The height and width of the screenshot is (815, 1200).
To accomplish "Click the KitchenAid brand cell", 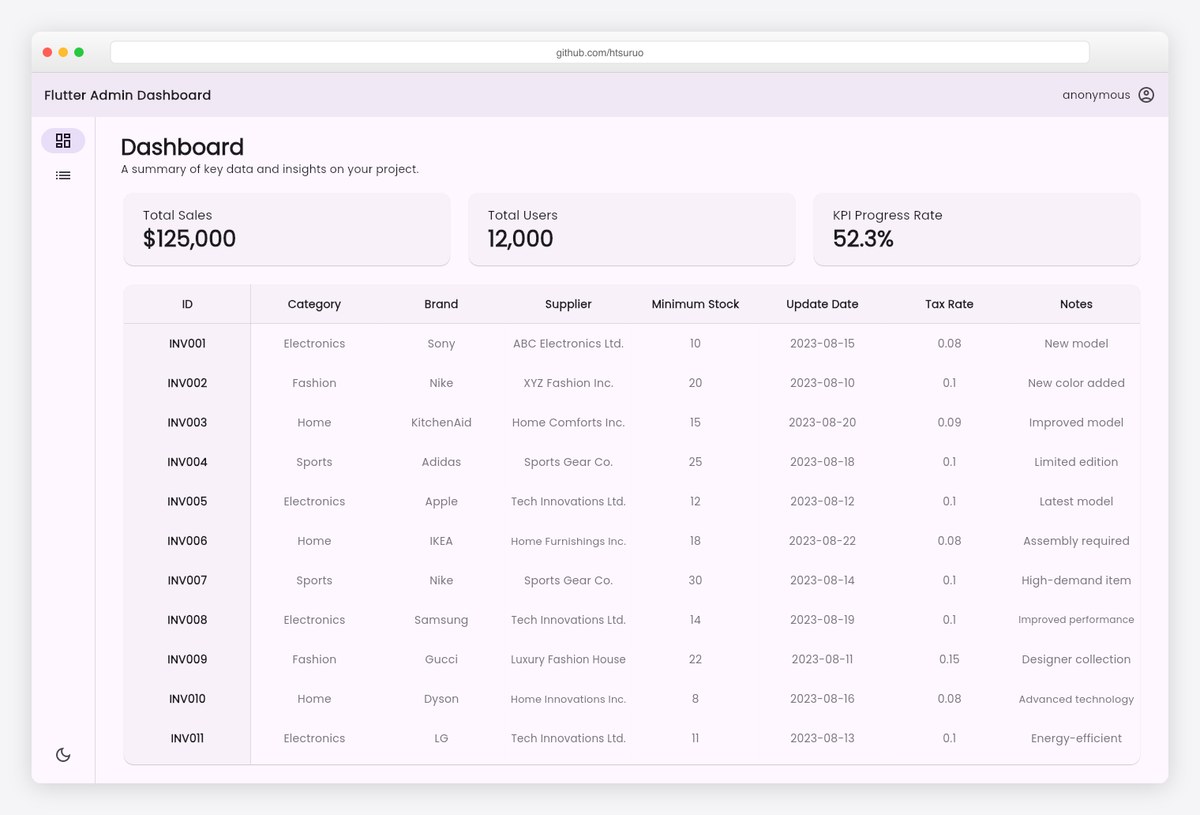I will [441, 422].
